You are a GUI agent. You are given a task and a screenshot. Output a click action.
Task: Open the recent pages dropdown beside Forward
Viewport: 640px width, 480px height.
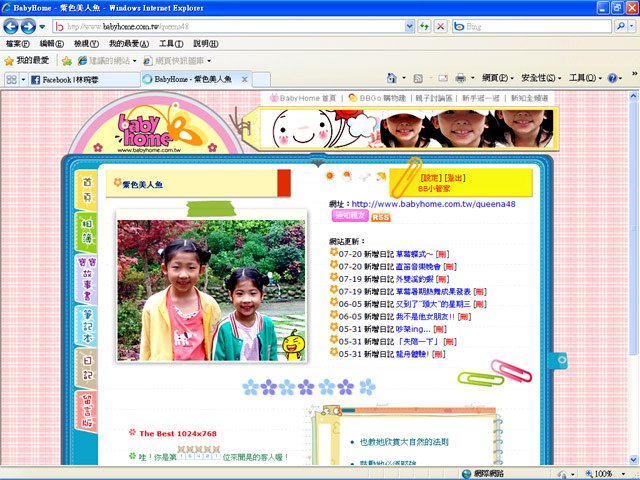tap(42, 27)
